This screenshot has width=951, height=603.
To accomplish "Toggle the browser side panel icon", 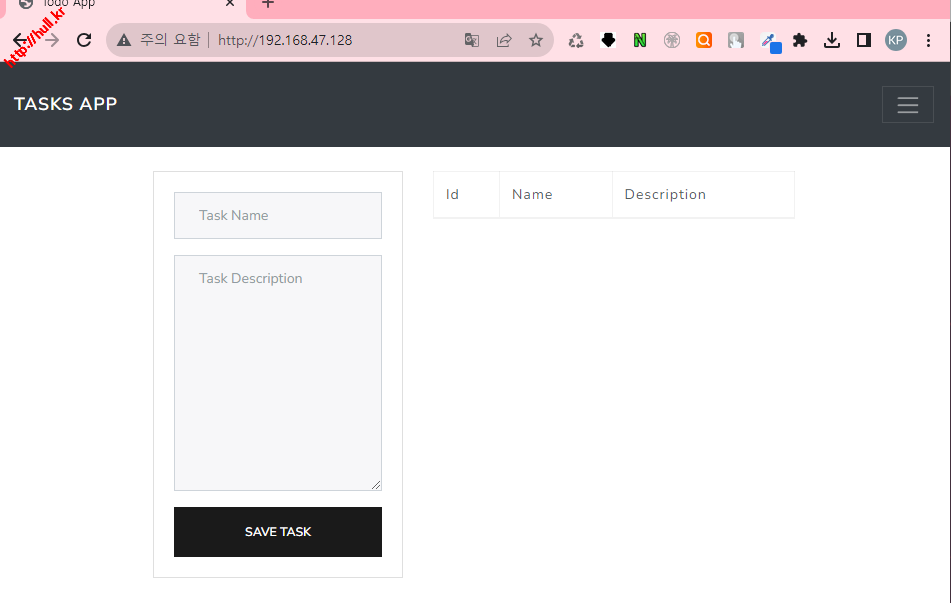I will tap(864, 40).
